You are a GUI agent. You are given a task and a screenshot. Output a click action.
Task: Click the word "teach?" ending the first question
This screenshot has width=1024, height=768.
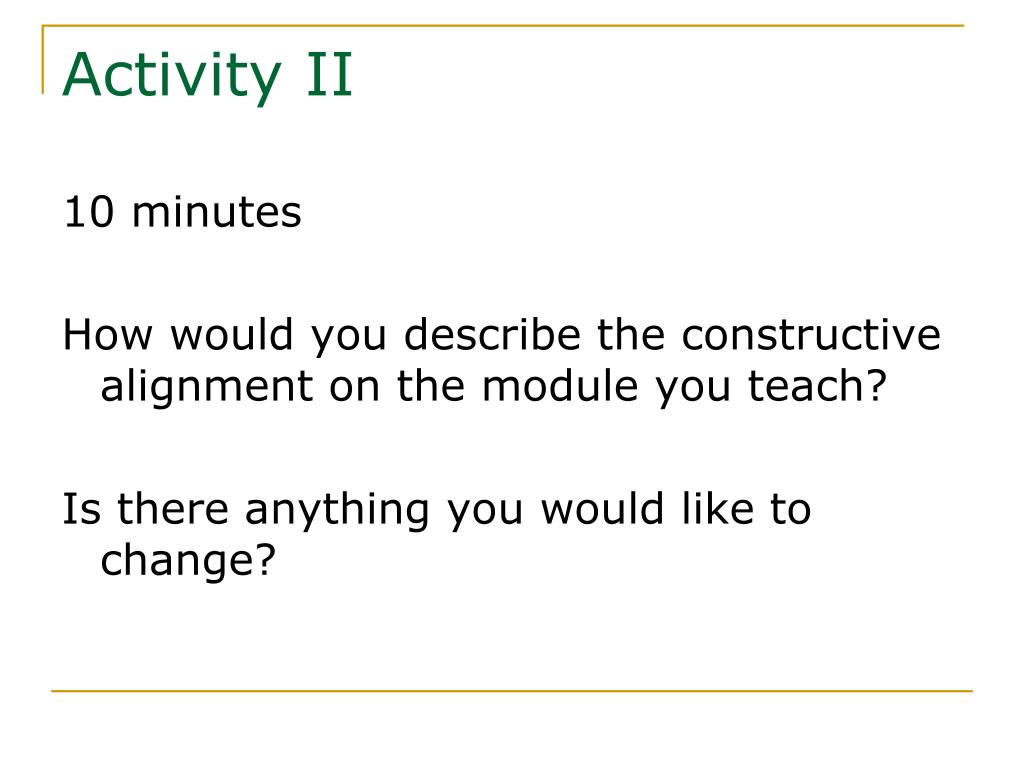click(817, 385)
